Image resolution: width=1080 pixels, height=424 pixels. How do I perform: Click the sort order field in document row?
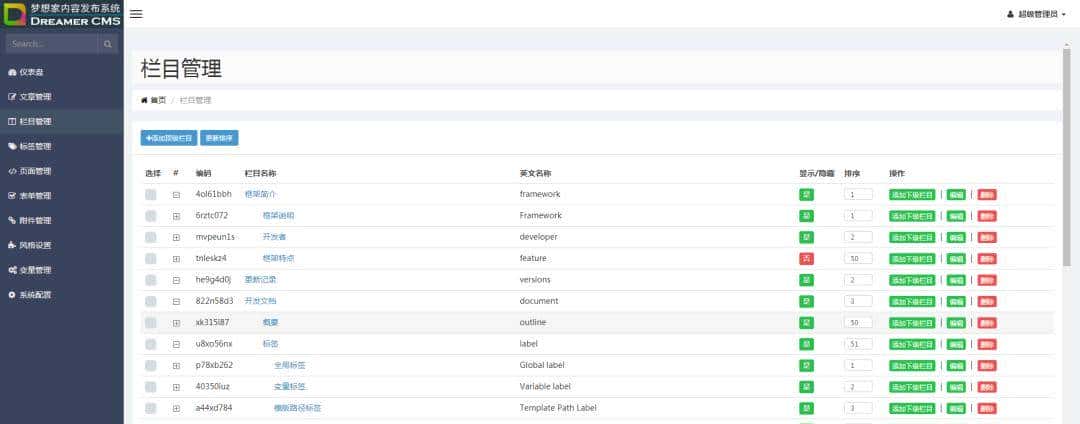click(x=858, y=301)
